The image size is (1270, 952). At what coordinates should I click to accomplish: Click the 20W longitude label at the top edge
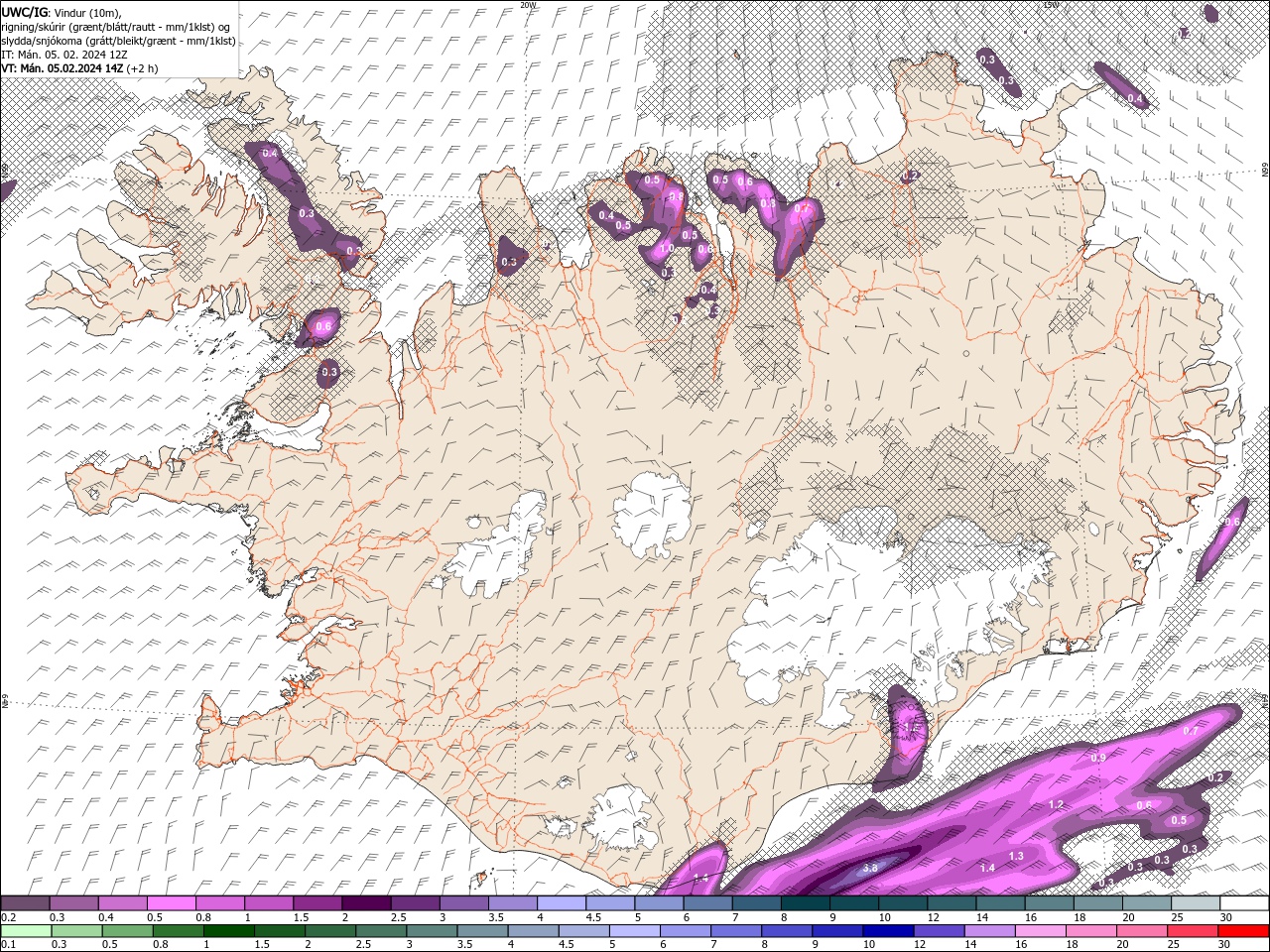point(528,5)
